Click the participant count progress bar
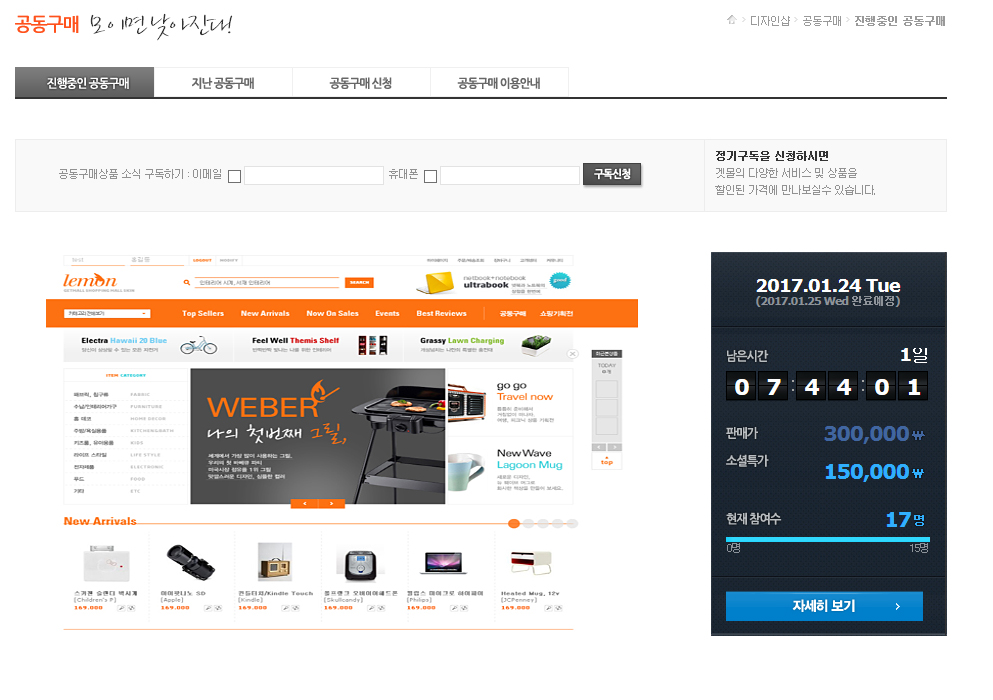Image resolution: width=993 pixels, height=700 pixels. point(828,539)
